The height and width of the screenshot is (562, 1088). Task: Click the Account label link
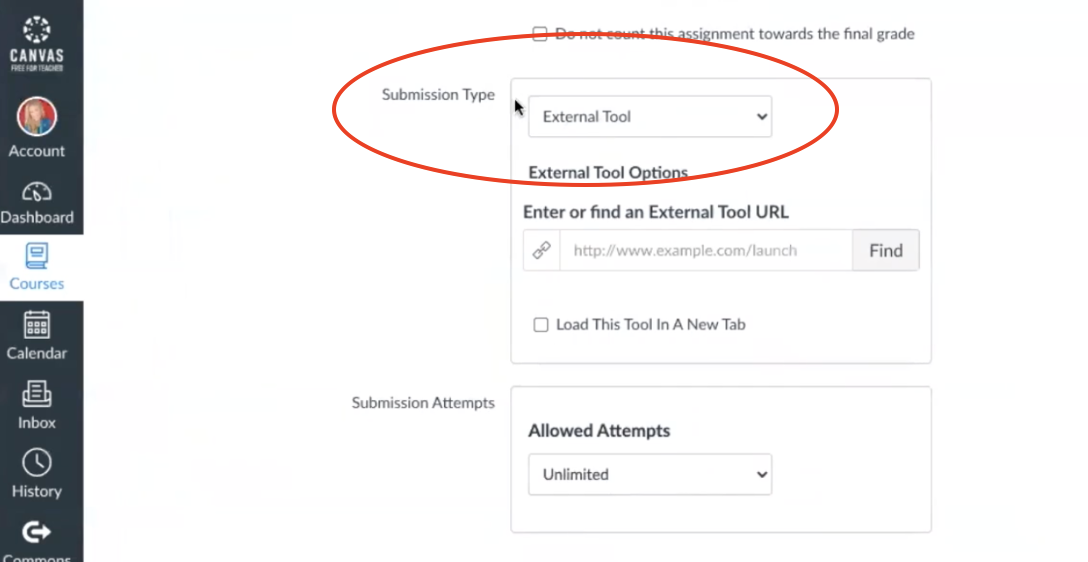click(x=37, y=151)
